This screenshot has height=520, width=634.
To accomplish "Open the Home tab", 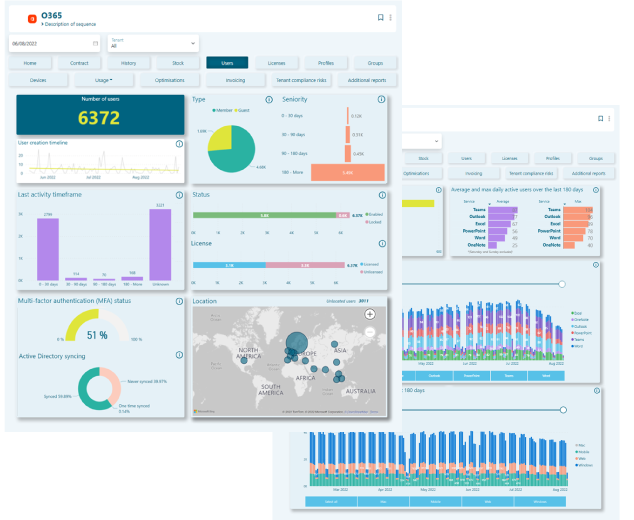I will (x=30, y=63).
